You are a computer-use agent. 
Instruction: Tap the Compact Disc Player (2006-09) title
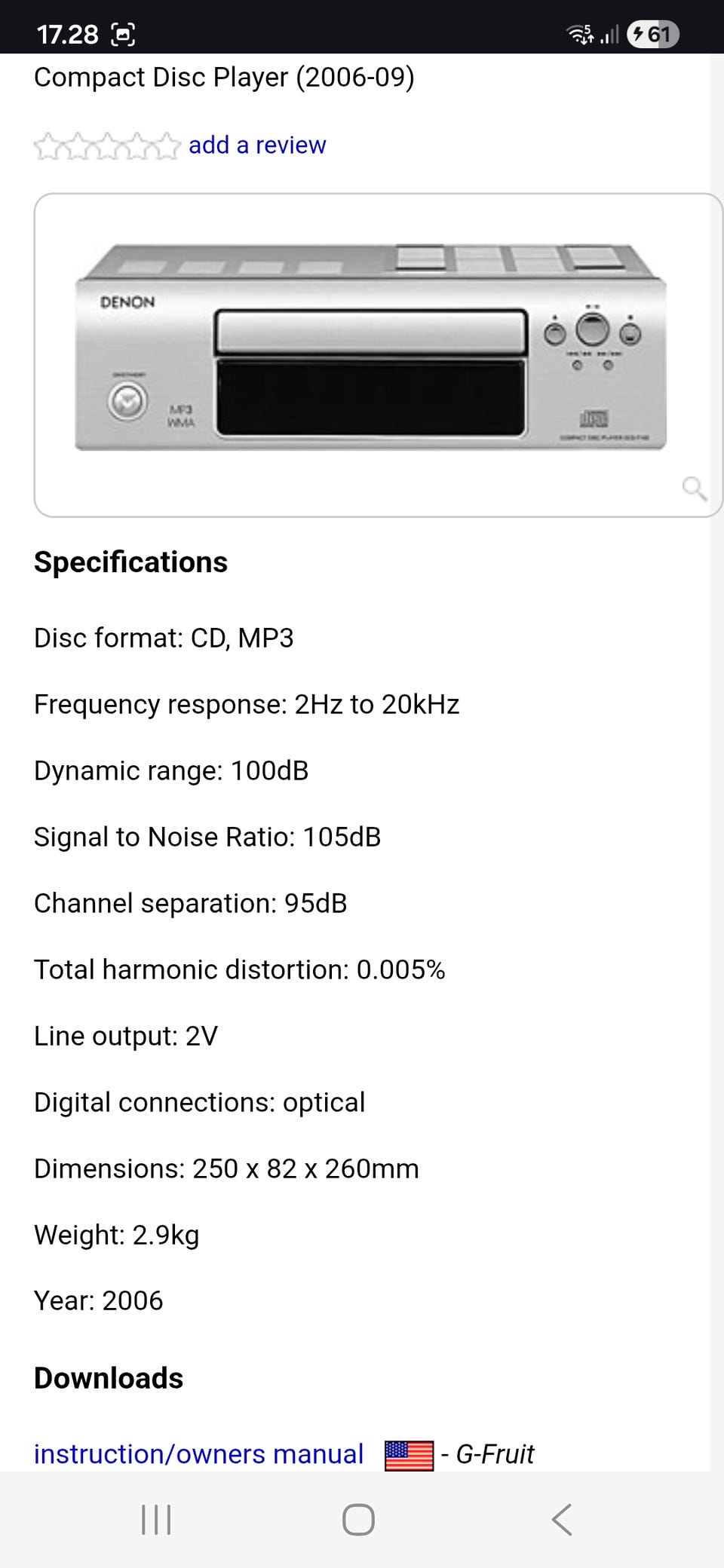point(224,77)
